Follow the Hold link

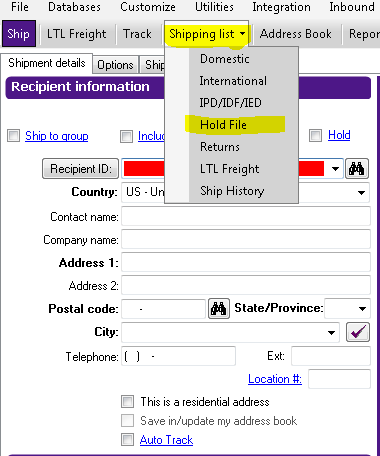pos(339,135)
